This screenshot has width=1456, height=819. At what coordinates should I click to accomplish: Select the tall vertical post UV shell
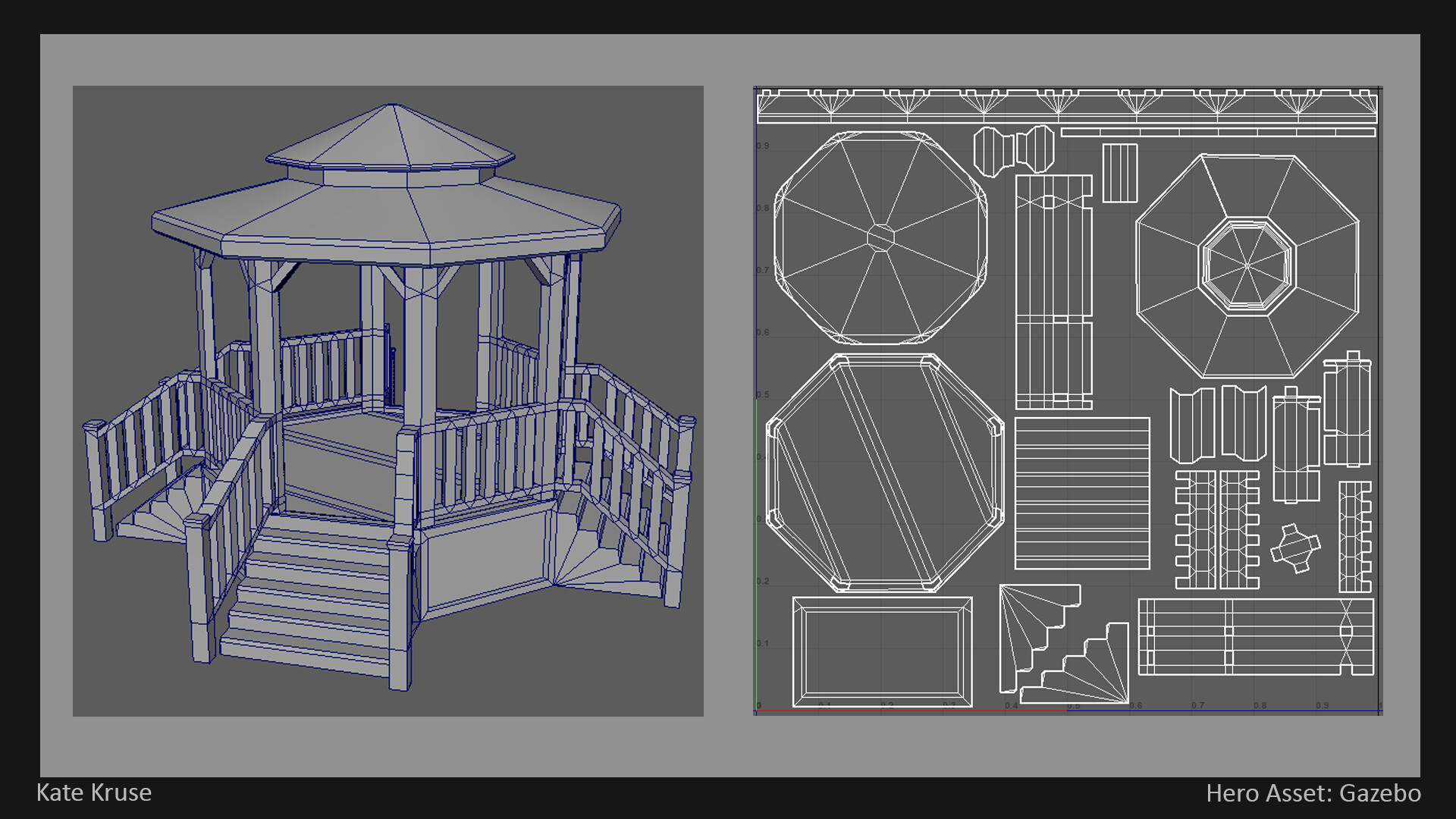1053,292
